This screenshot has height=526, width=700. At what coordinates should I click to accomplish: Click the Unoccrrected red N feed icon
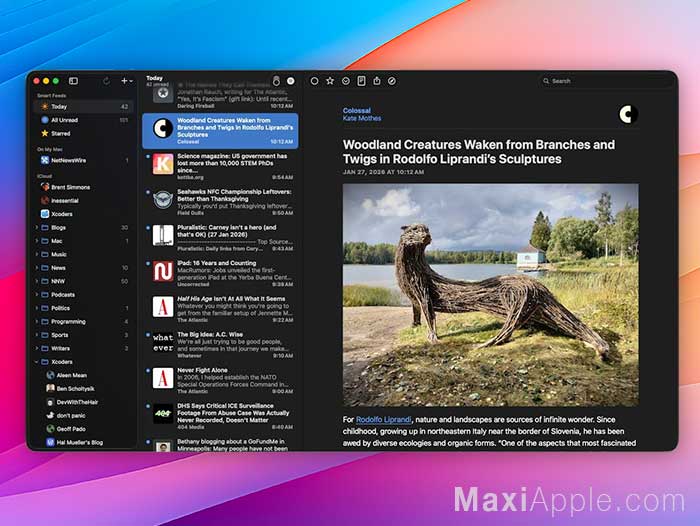(x=163, y=271)
